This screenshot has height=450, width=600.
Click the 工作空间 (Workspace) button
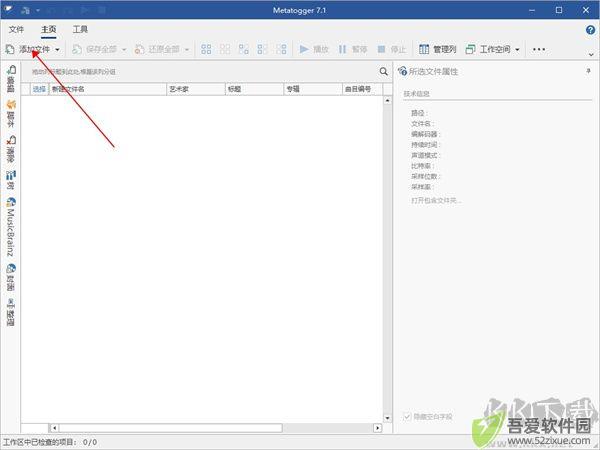[488, 49]
